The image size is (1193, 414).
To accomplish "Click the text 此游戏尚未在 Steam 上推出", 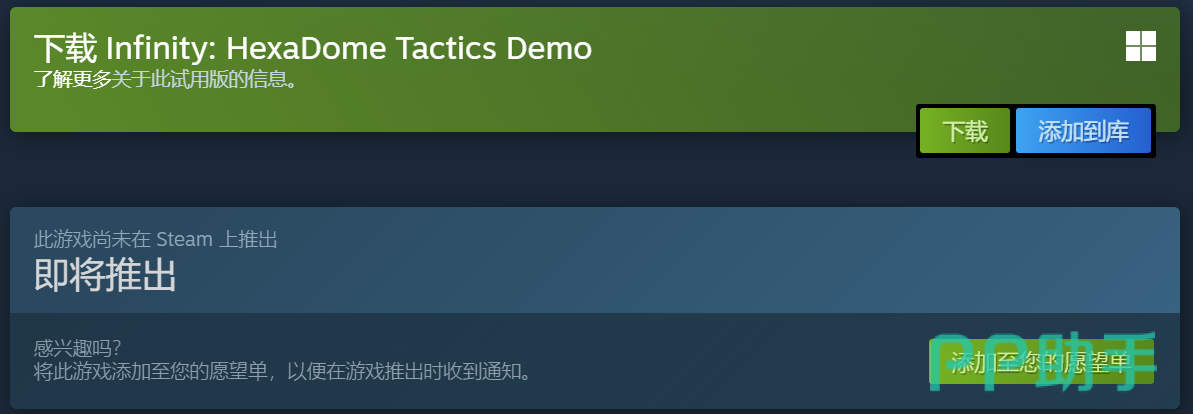I will pyautogui.click(x=155, y=240).
